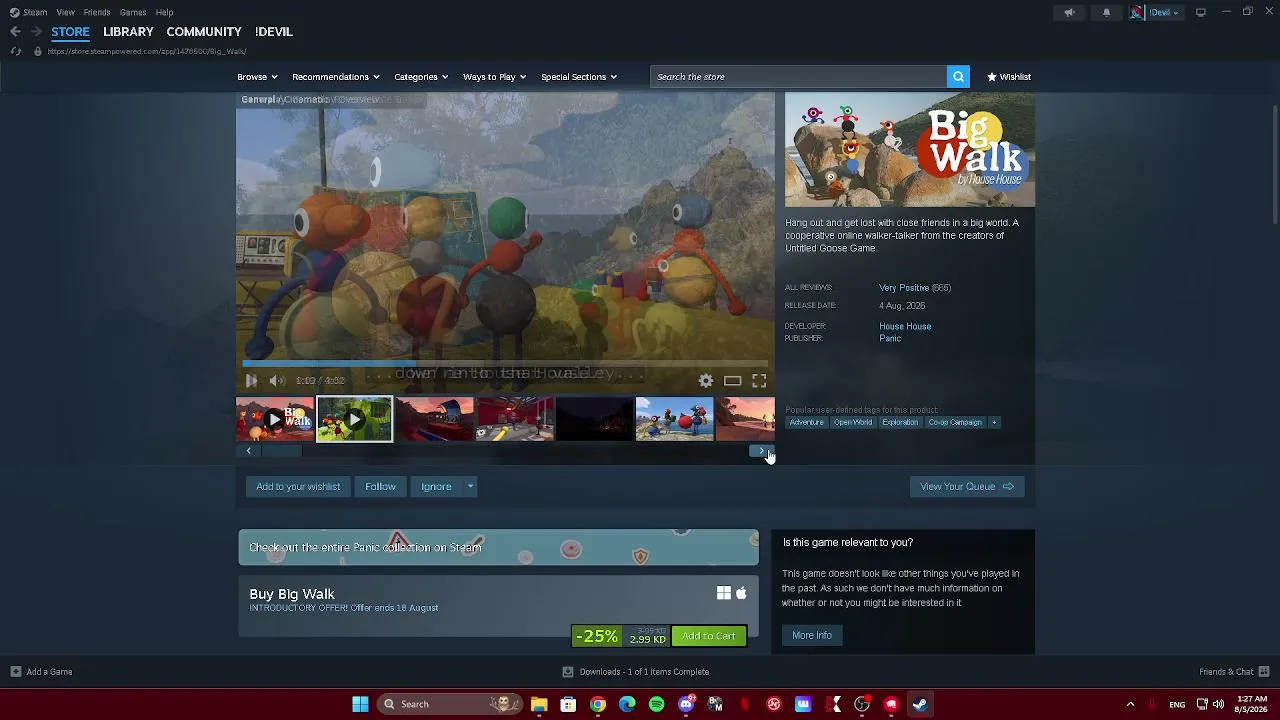Screen dimensions: 1280x720
Task: Select the Open World tag
Action: pyautogui.click(x=853, y=422)
